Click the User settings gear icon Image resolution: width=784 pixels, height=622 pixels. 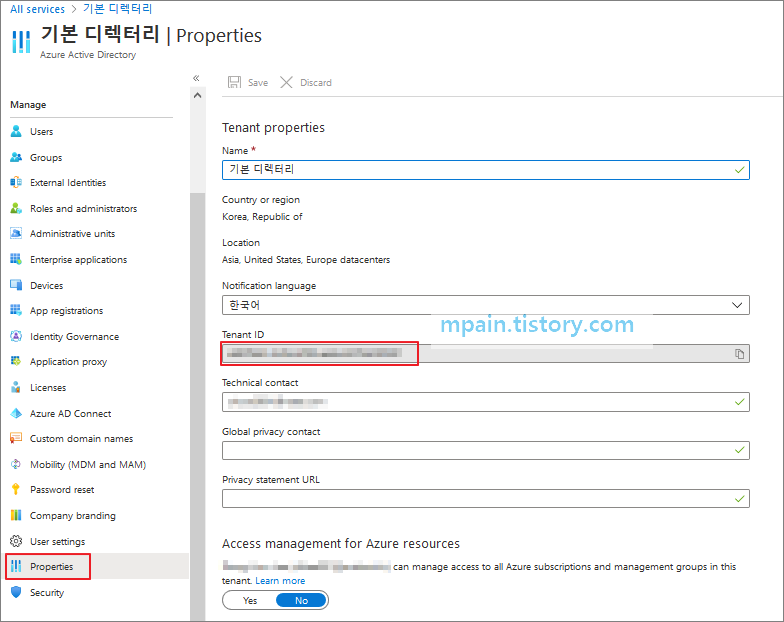tap(16, 541)
